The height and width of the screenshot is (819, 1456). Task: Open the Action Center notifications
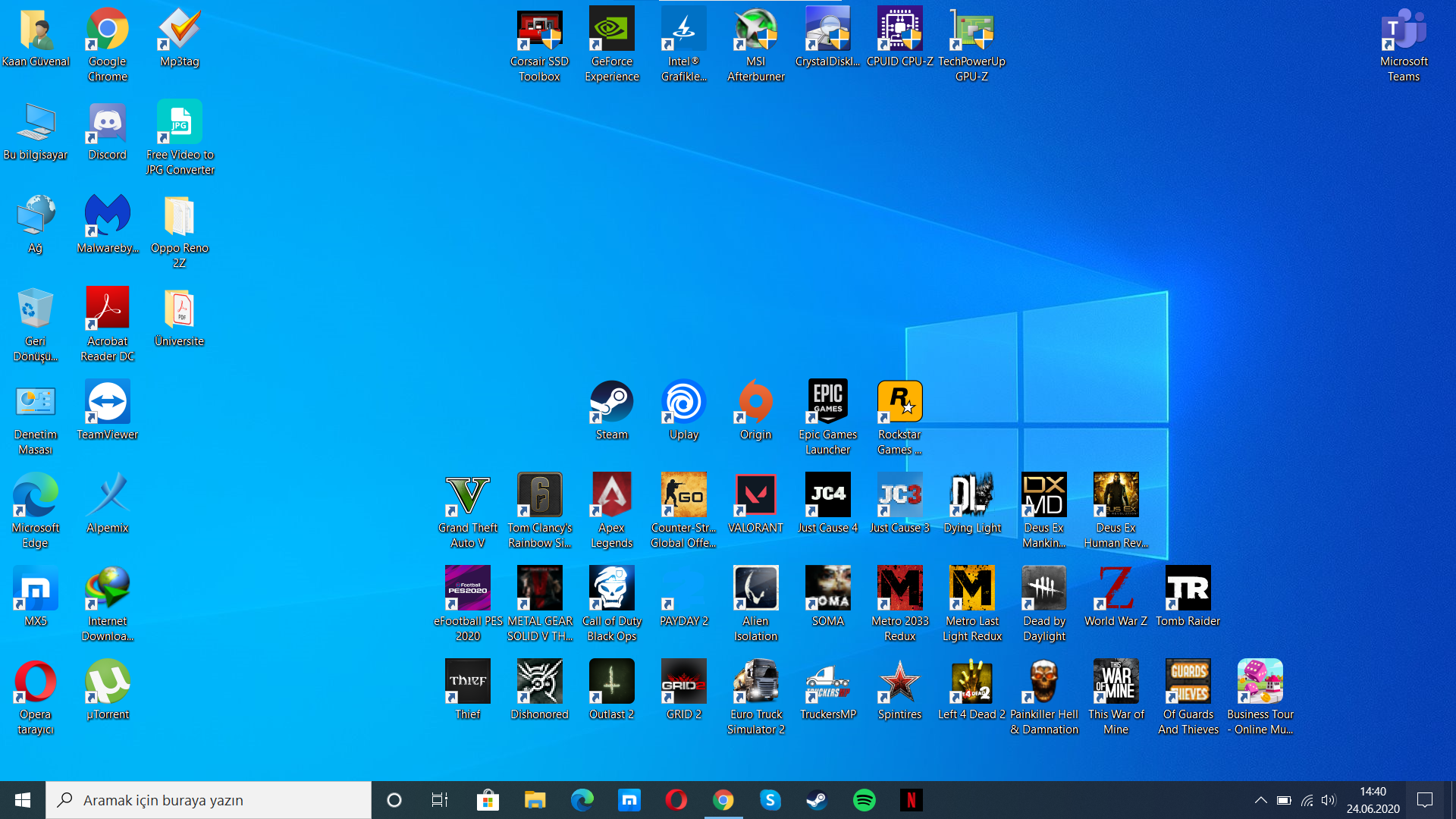pos(1425,800)
